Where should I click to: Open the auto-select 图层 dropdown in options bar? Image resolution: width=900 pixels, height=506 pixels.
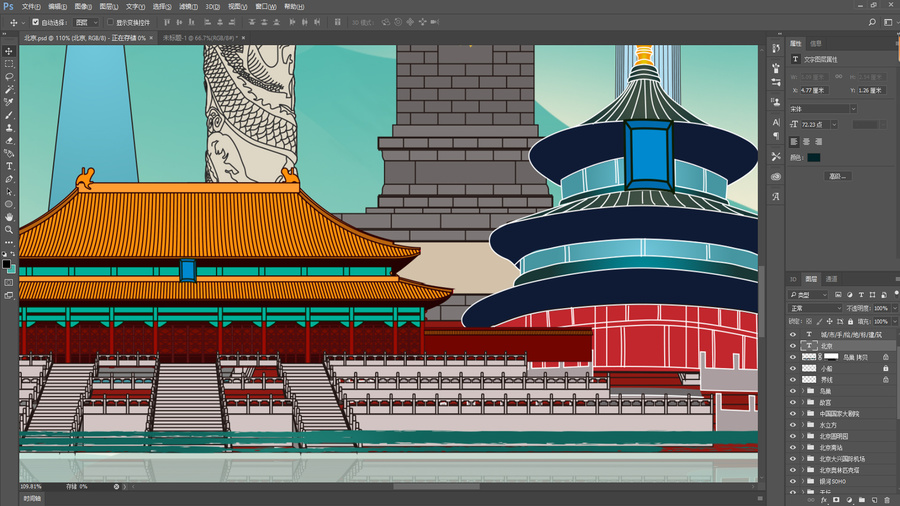tap(87, 22)
